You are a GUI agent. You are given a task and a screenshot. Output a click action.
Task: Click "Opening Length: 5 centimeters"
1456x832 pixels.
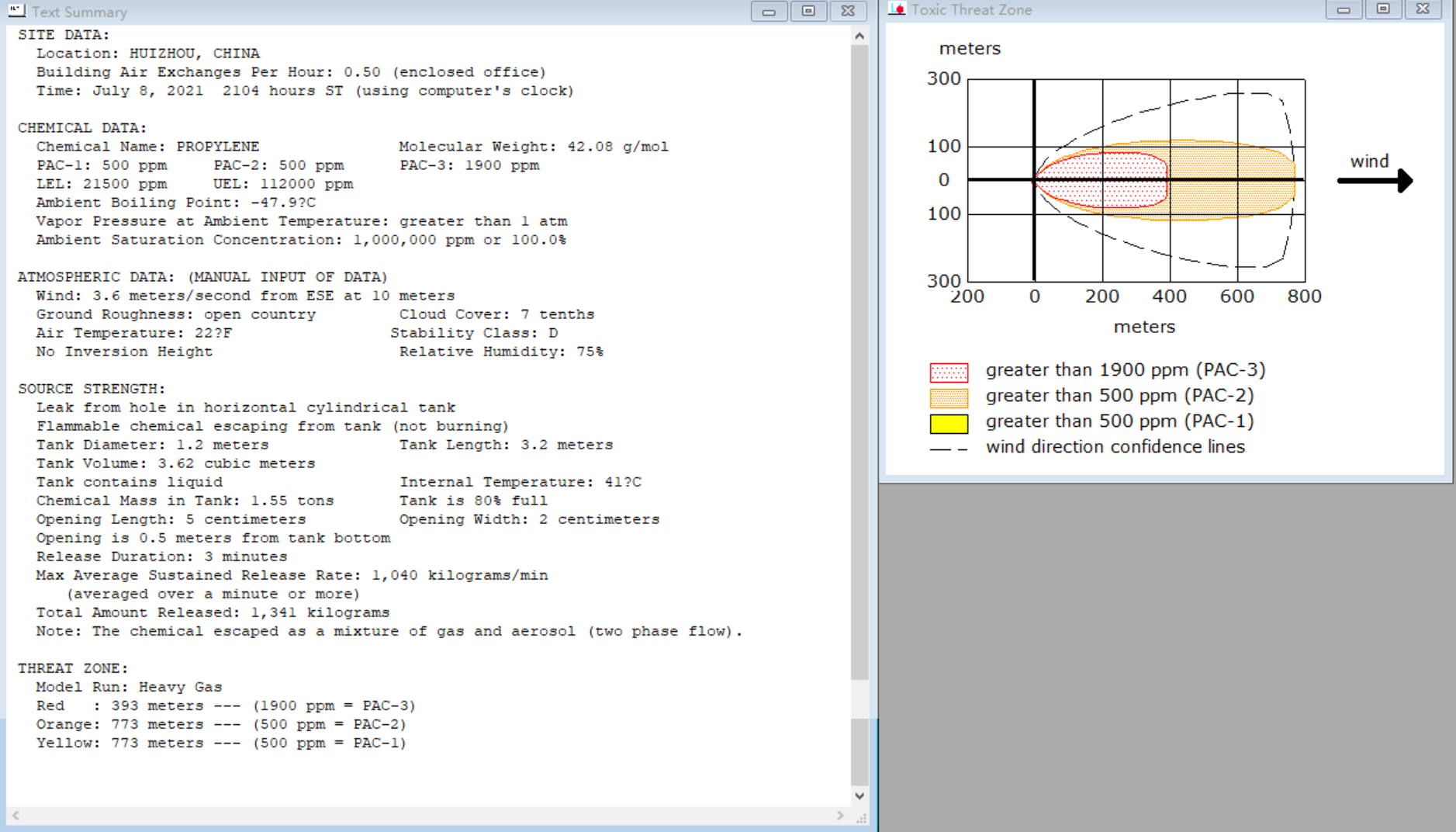coord(171,519)
